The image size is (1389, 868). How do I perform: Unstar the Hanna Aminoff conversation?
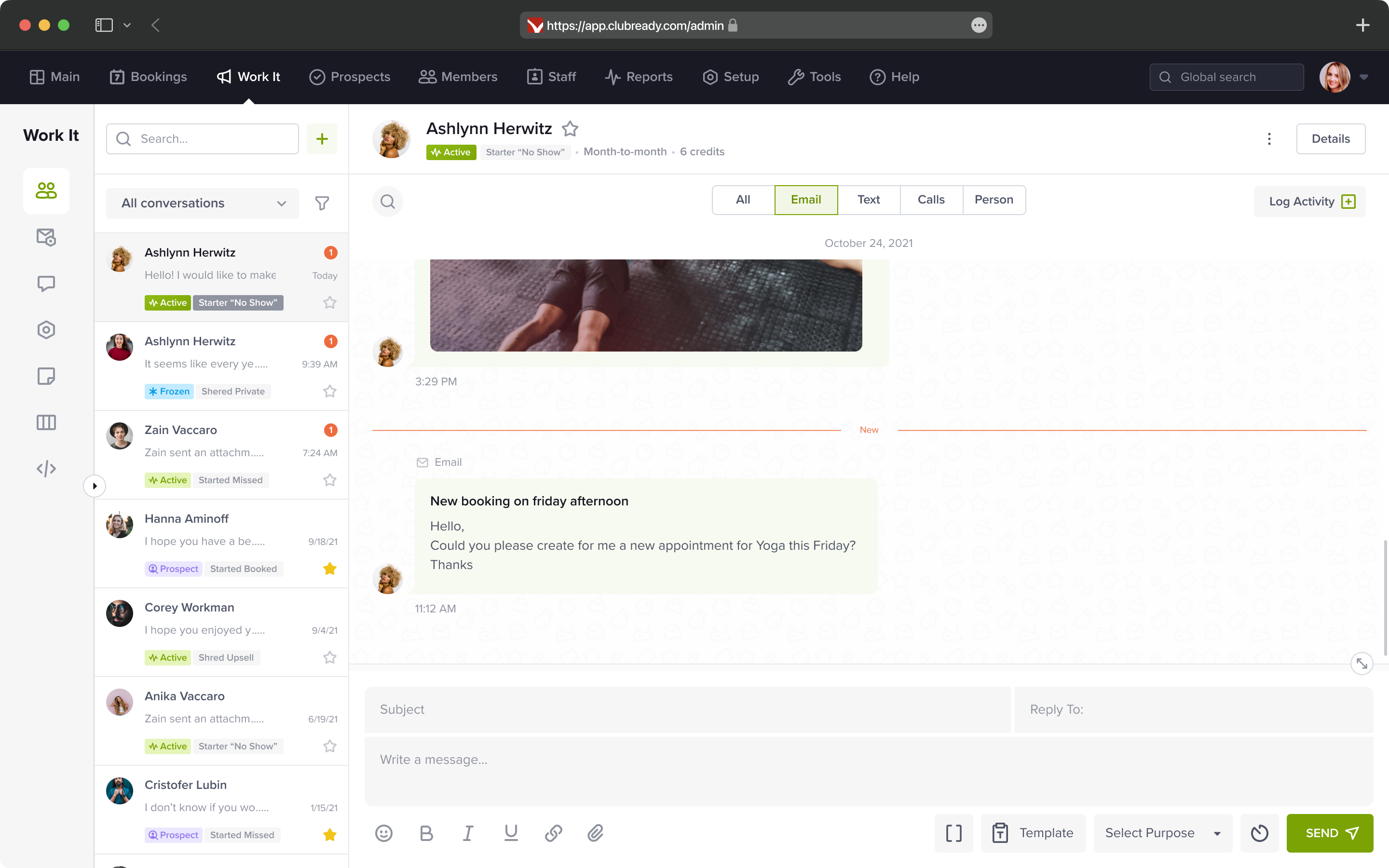pyautogui.click(x=329, y=569)
